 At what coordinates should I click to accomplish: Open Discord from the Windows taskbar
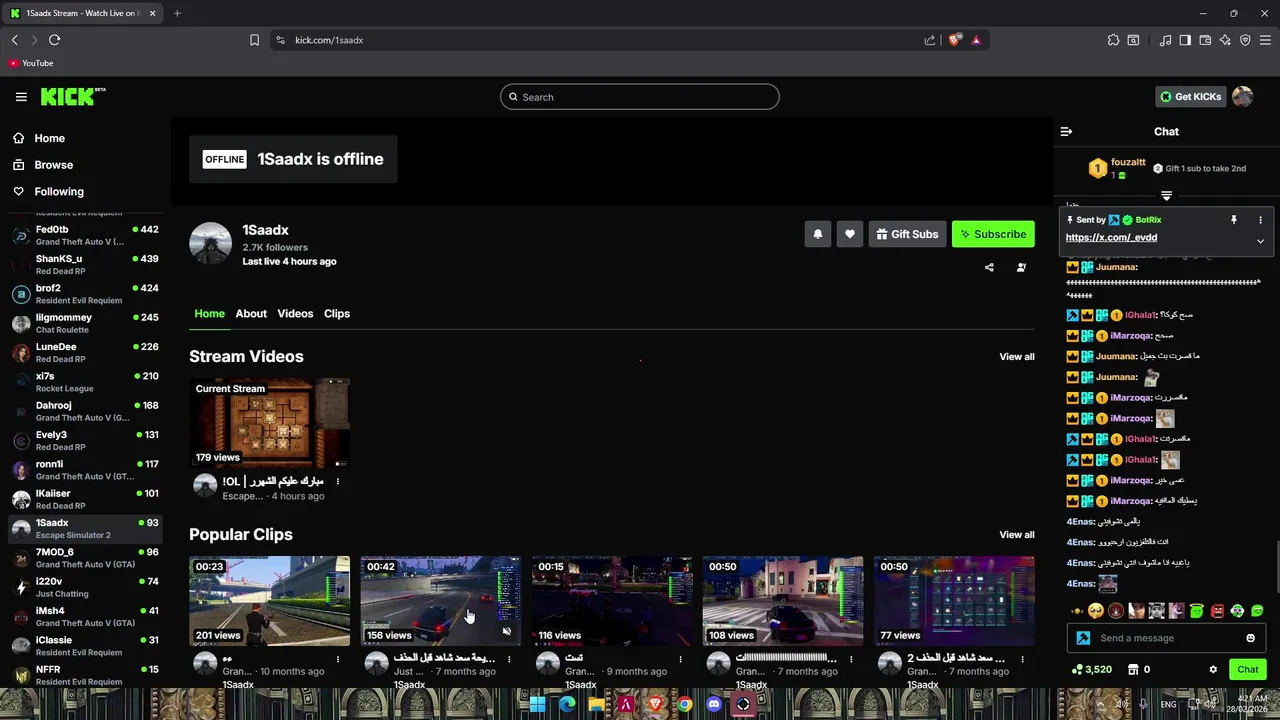[x=713, y=704]
